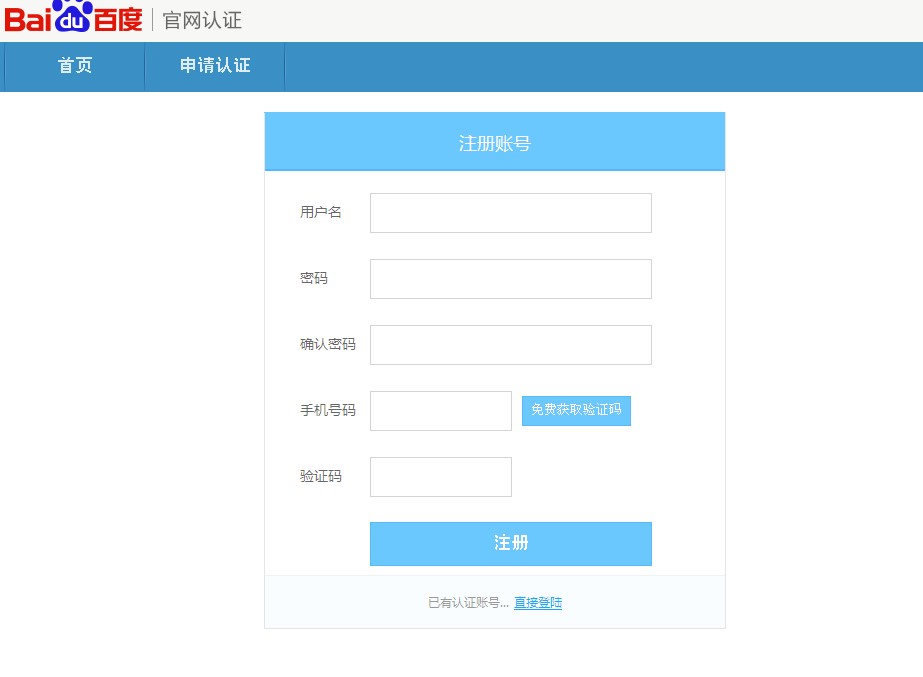Click the 手机号码 field label

326,410
